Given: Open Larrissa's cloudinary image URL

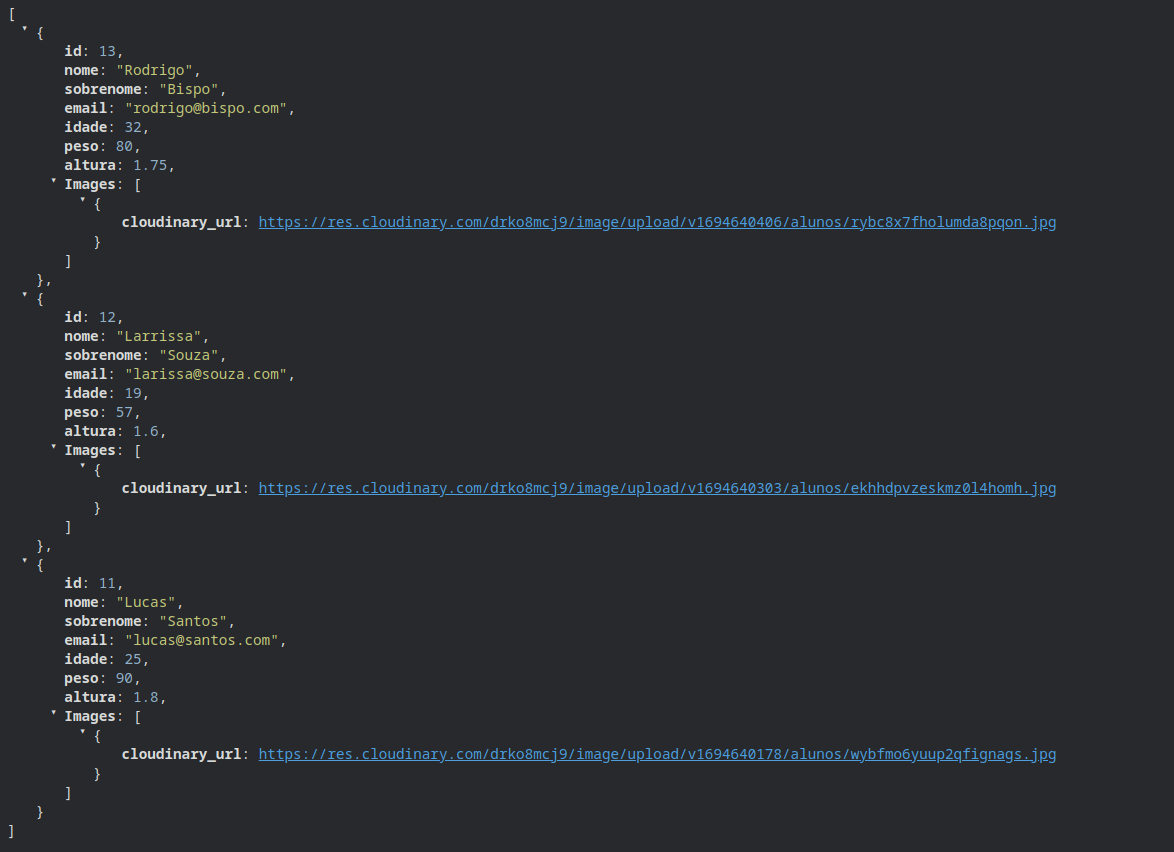Looking at the screenshot, I should [656, 488].
